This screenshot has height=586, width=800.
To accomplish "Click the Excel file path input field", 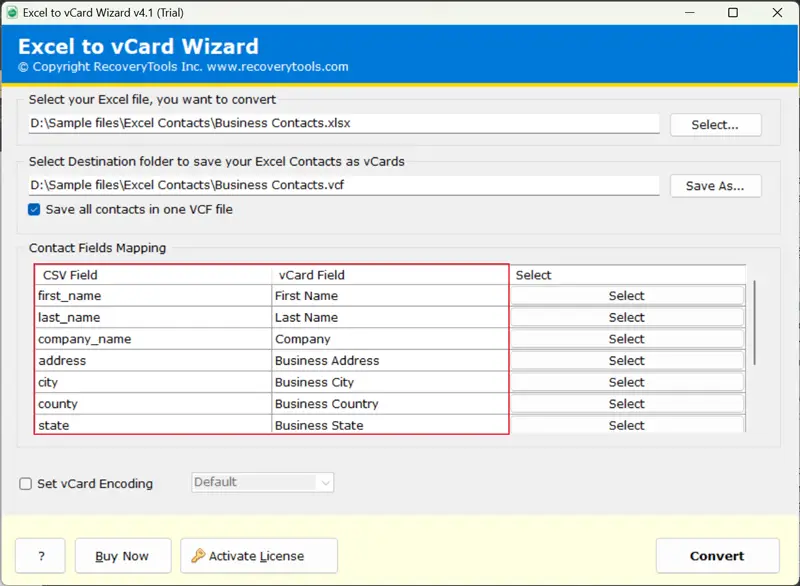I will [343, 124].
